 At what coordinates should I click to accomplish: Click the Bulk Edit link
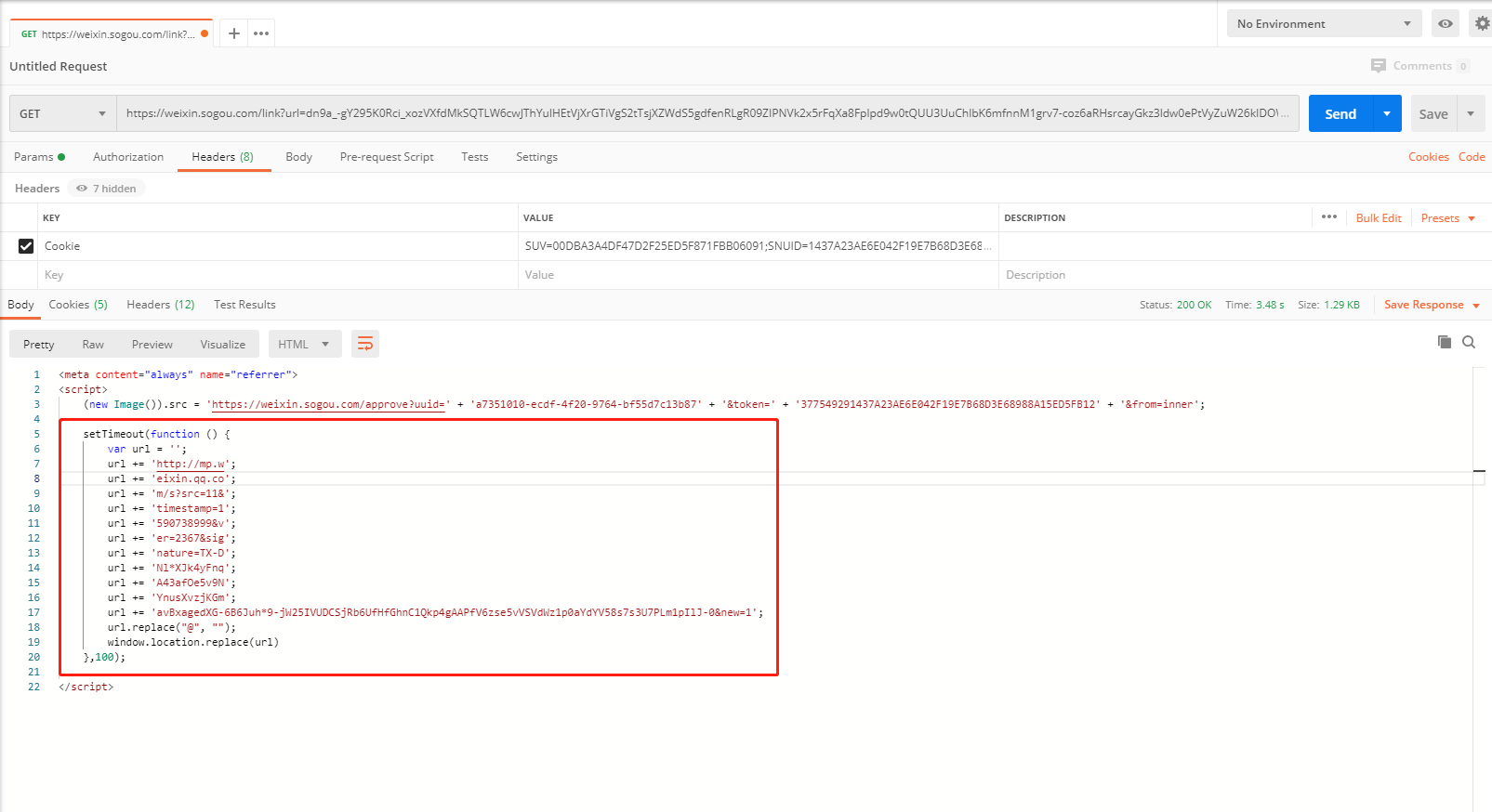1379,218
